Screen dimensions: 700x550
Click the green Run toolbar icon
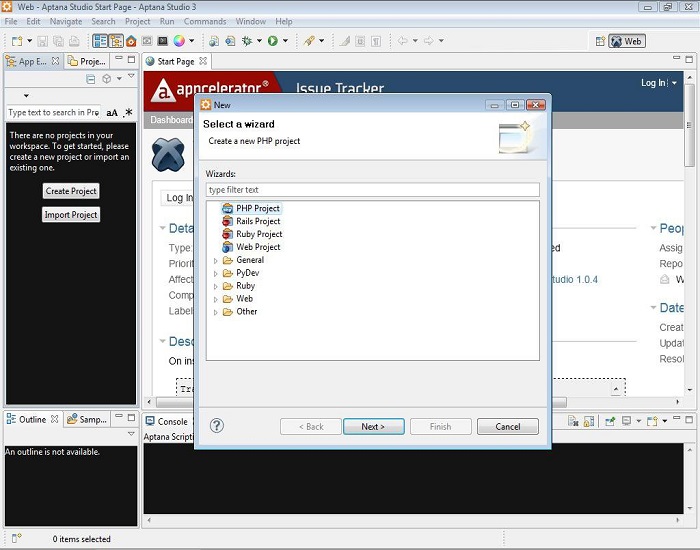point(272,41)
